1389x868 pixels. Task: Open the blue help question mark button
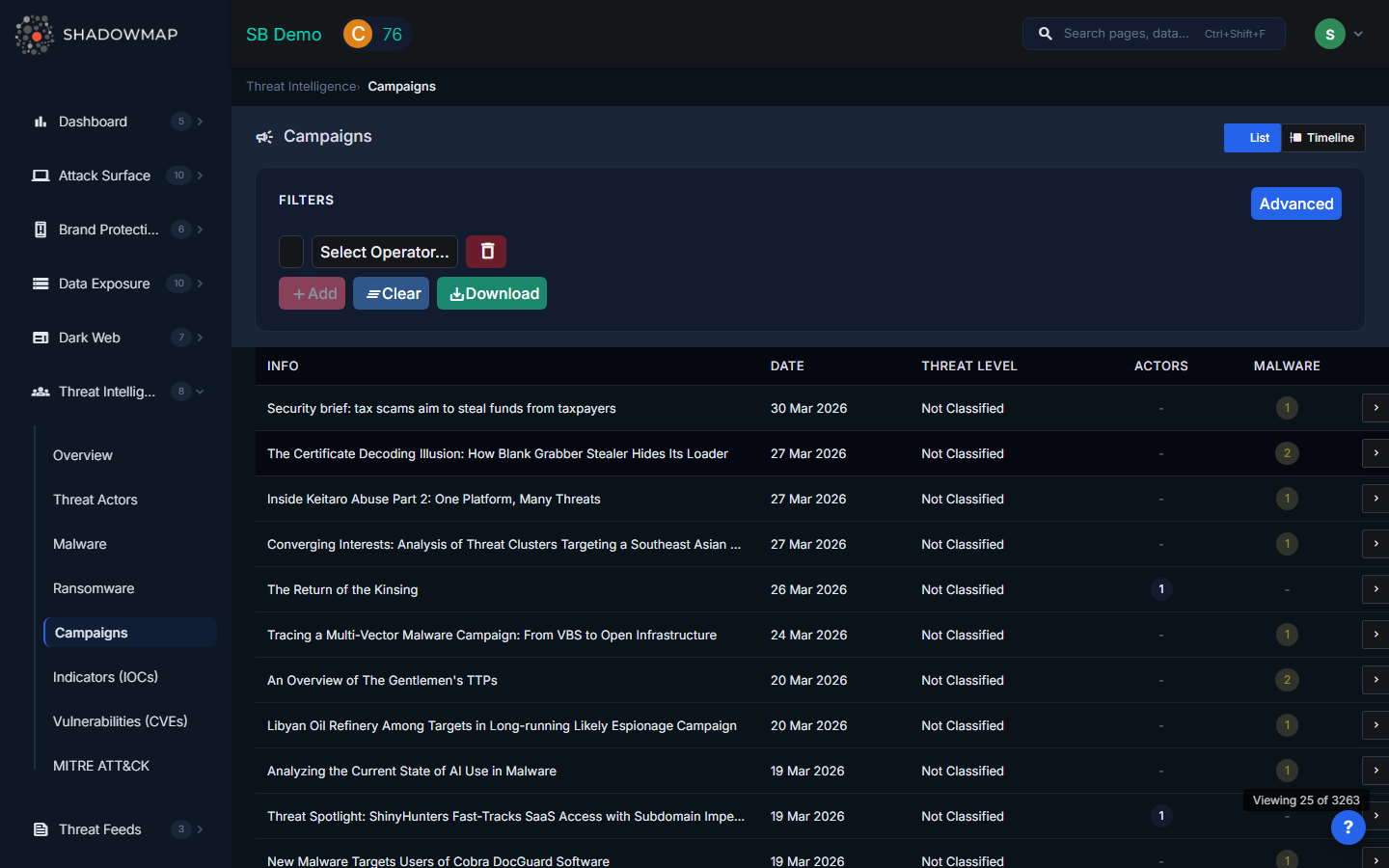[x=1348, y=827]
